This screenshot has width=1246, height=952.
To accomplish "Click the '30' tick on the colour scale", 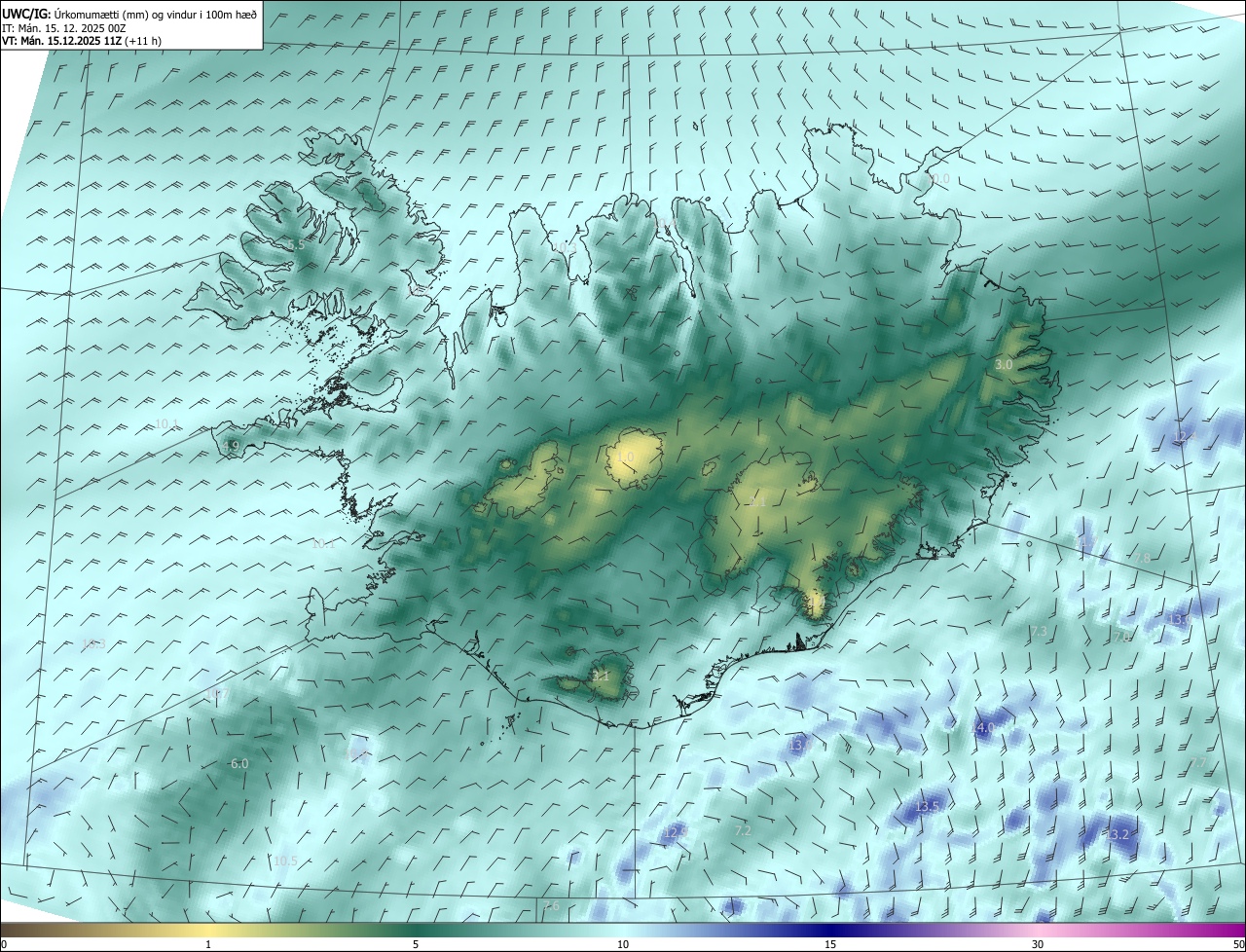I will (1038, 944).
